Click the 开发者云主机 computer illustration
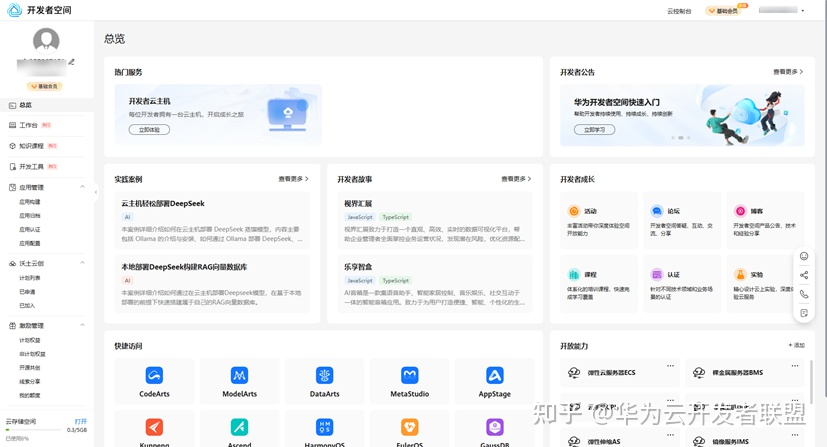 coord(288,114)
